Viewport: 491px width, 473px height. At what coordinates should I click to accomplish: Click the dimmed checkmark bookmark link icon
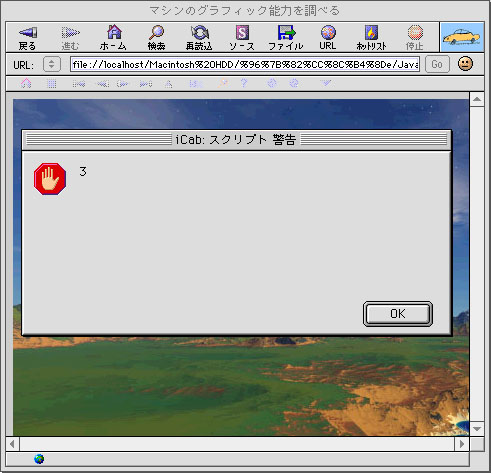[326, 83]
